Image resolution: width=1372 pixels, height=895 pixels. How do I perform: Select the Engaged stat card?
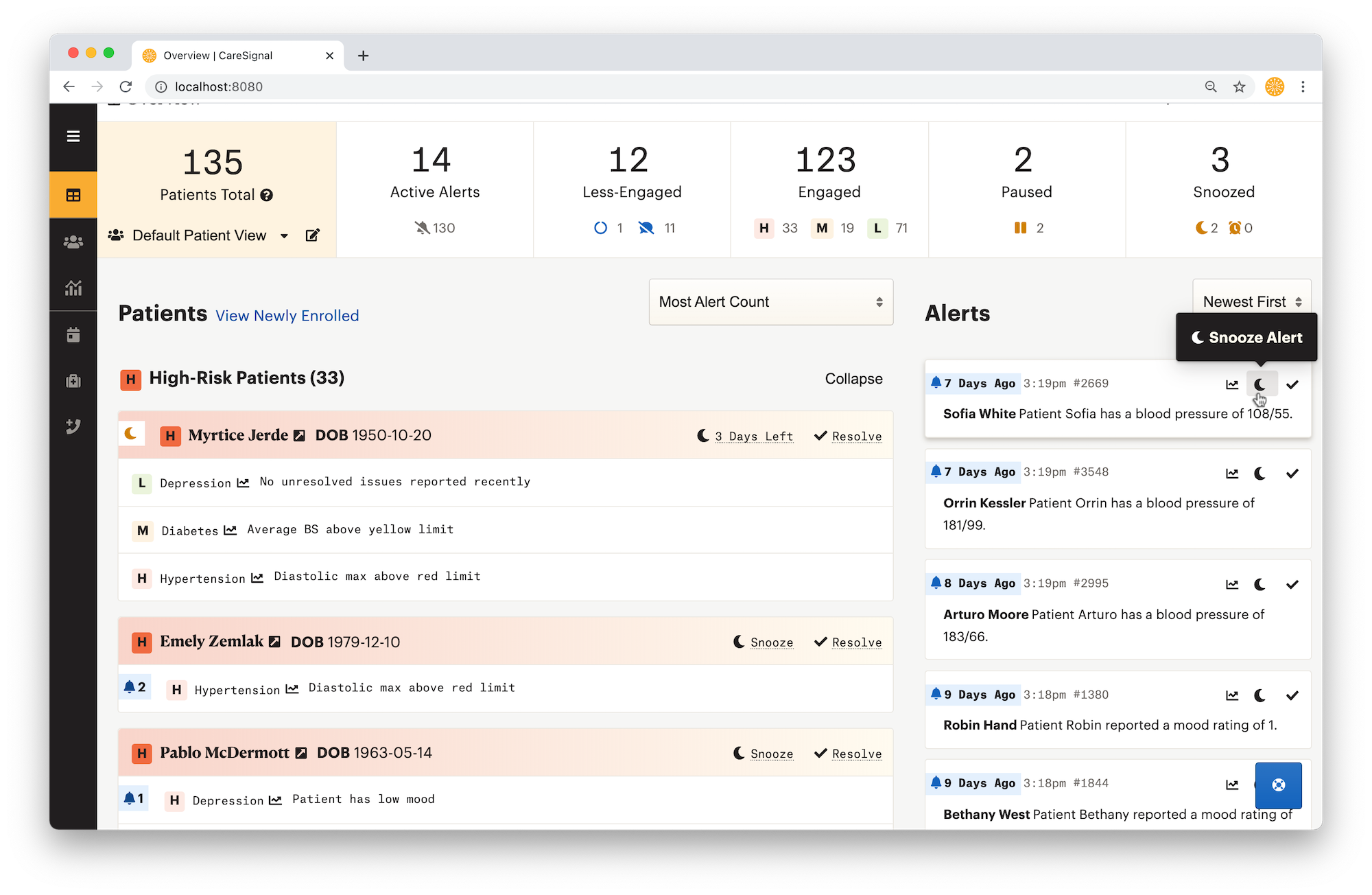coord(829,190)
